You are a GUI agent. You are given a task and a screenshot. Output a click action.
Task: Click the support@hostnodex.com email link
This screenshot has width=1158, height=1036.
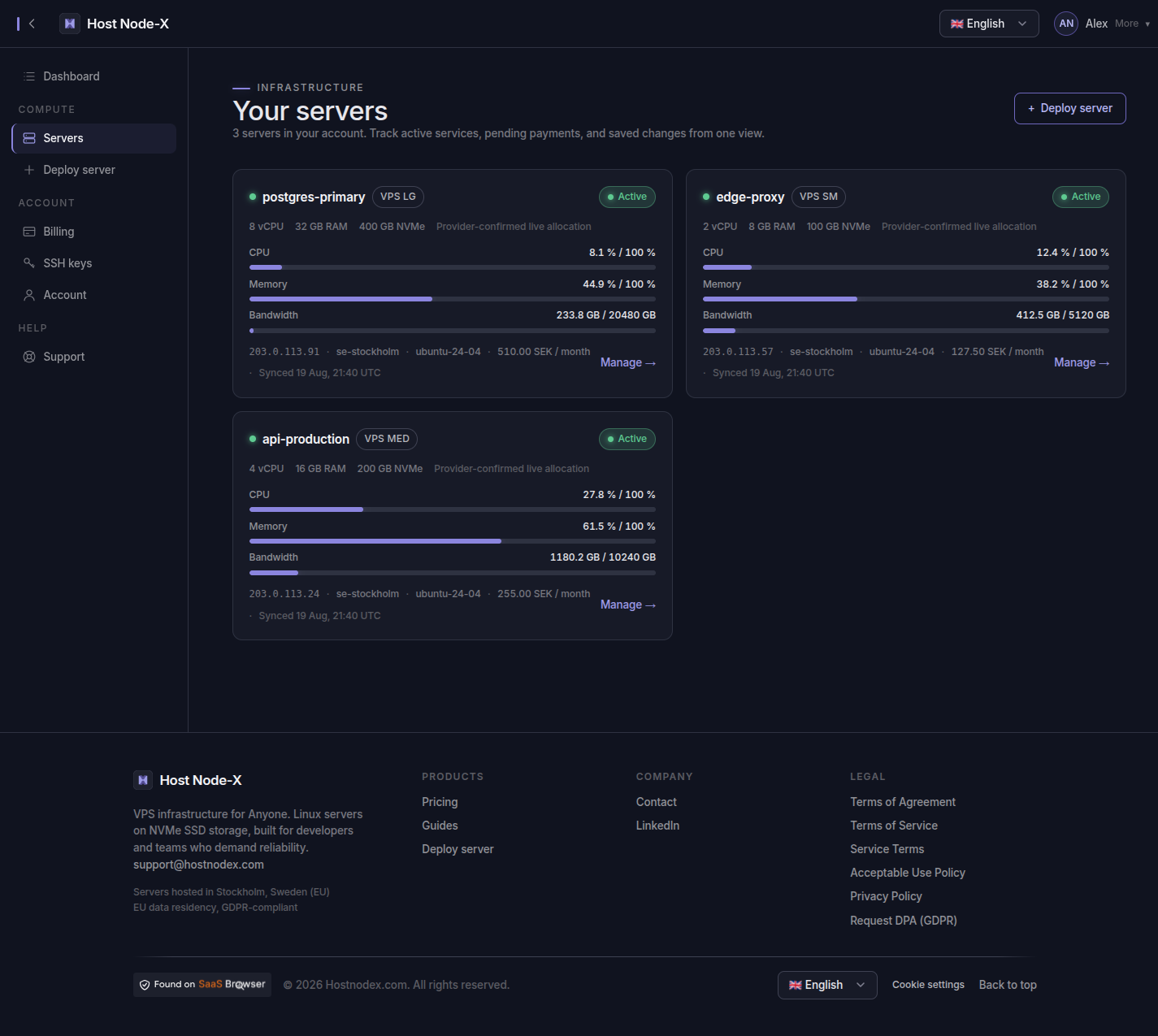(198, 865)
